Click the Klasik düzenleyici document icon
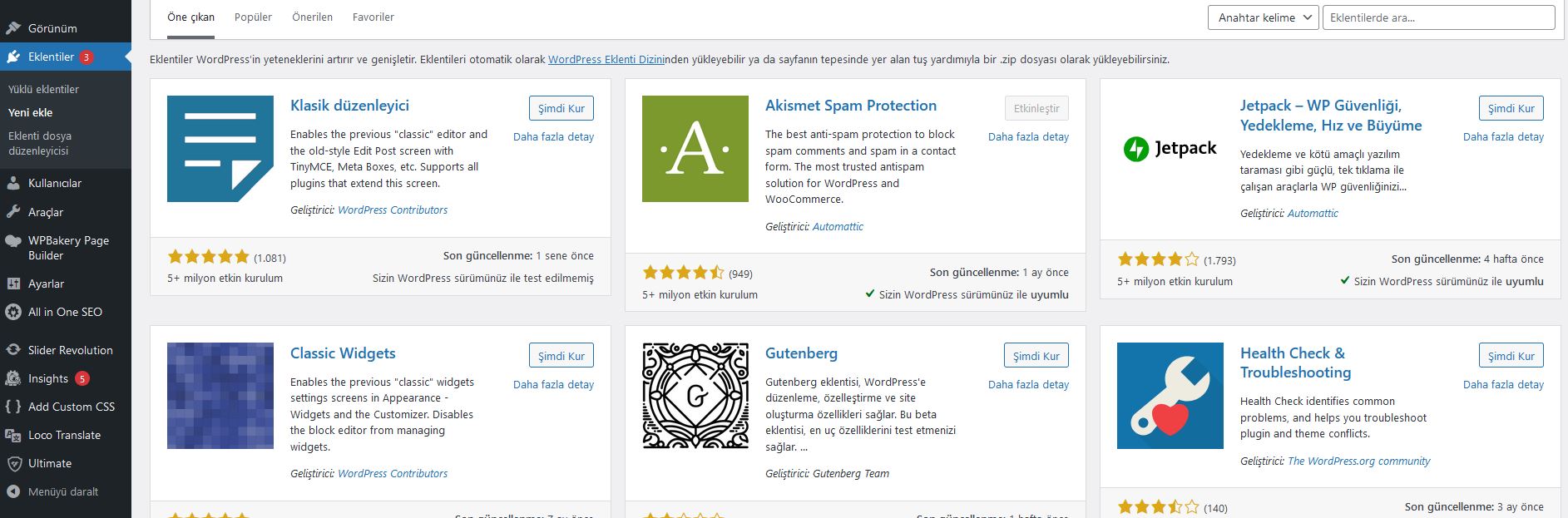 pyautogui.click(x=220, y=149)
